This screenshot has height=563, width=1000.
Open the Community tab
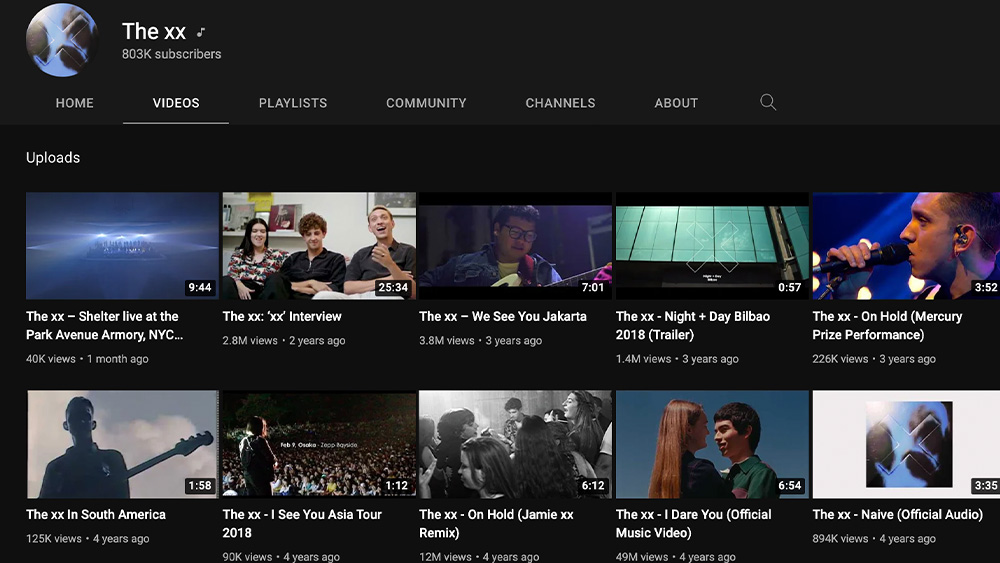point(426,103)
